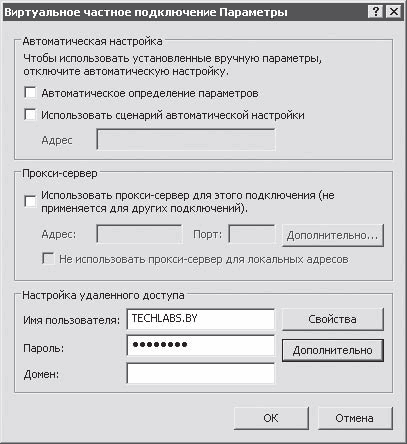This screenshot has height=444, width=407.
Task: Enable Автоматическое определение параметров checkbox
Action: click(30, 93)
